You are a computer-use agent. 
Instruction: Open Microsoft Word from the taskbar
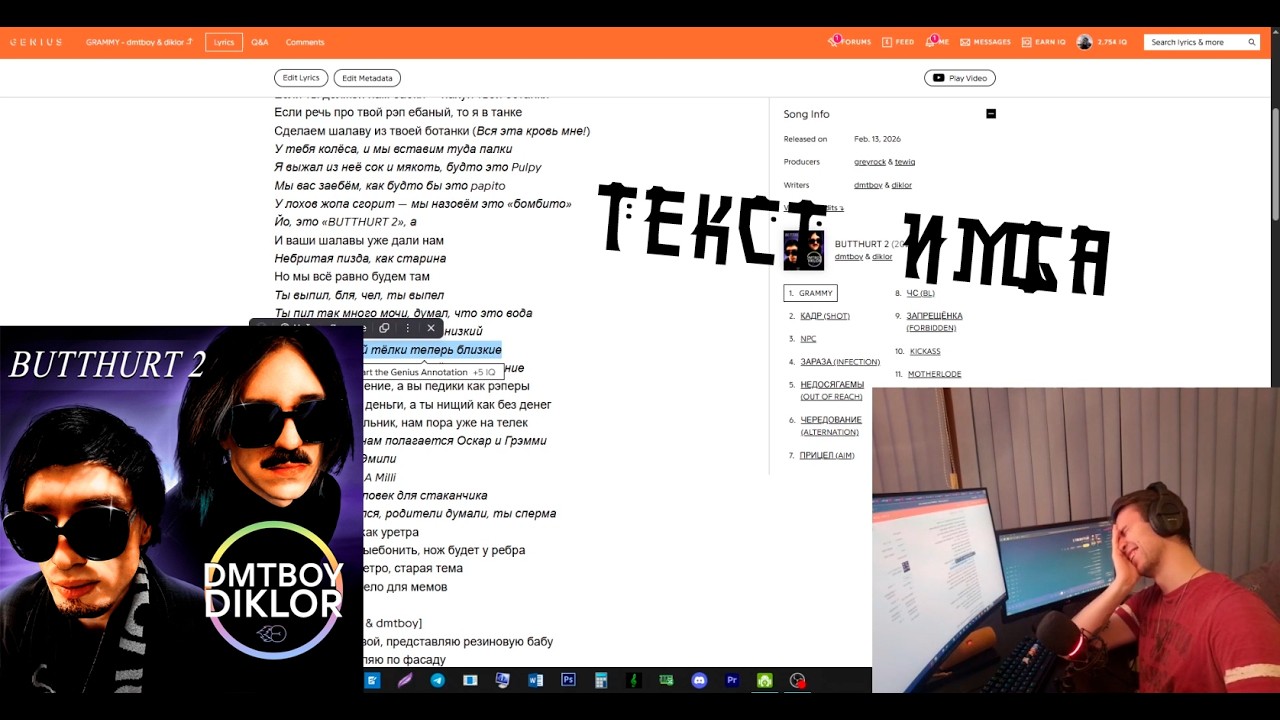coord(535,680)
